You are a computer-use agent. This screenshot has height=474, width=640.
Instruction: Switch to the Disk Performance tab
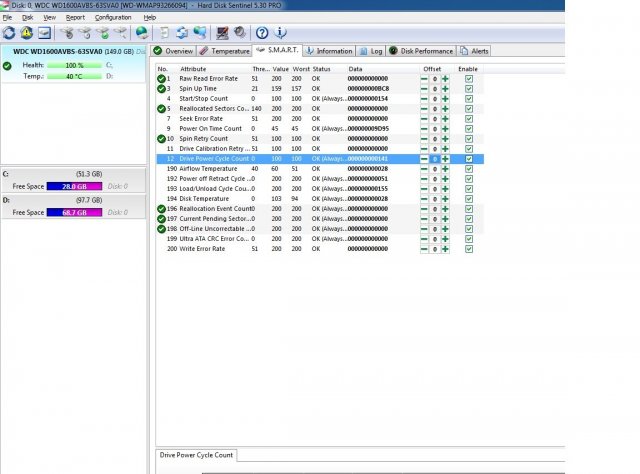click(421, 50)
